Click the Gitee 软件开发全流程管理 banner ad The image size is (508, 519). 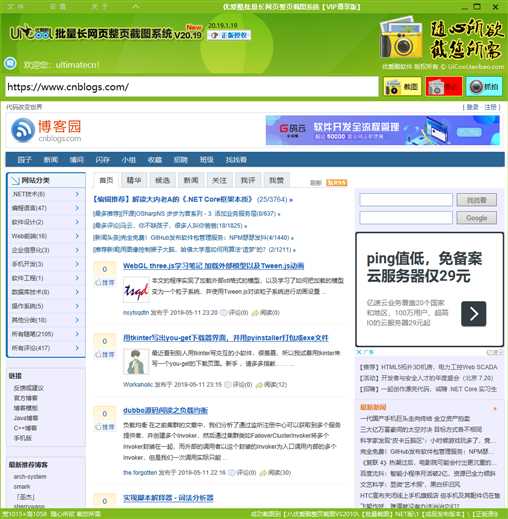pyautogui.click(x=383, y=130)
